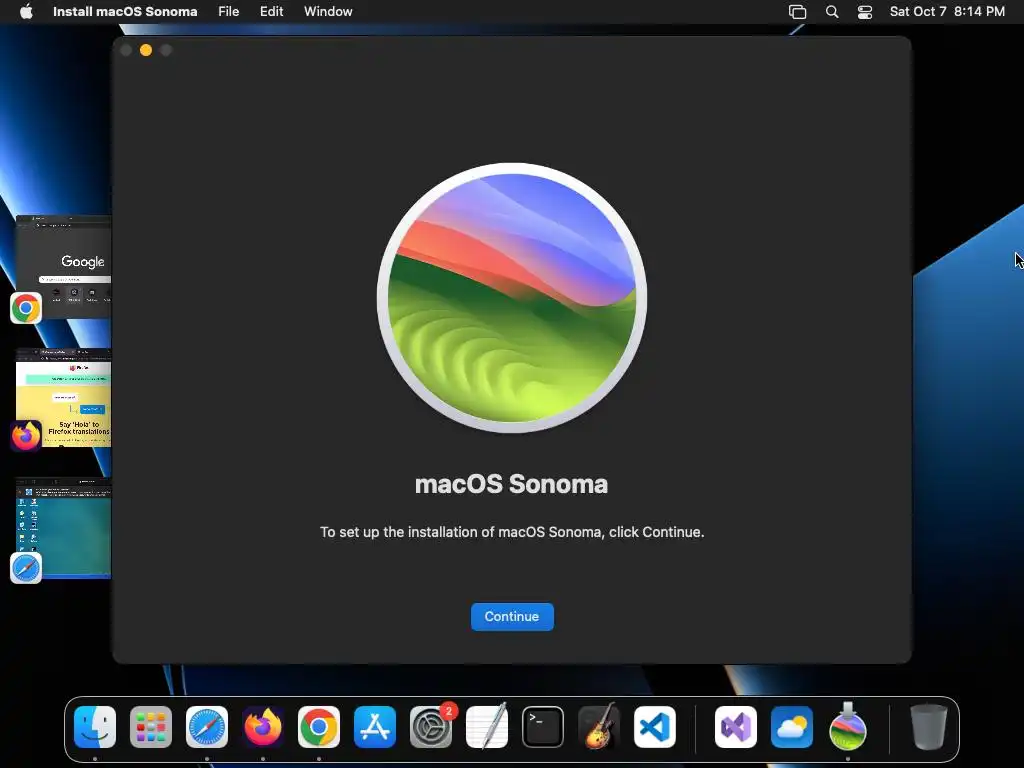Open System Settings with badge in Dock
The image size is (1024, 768).
431,727
